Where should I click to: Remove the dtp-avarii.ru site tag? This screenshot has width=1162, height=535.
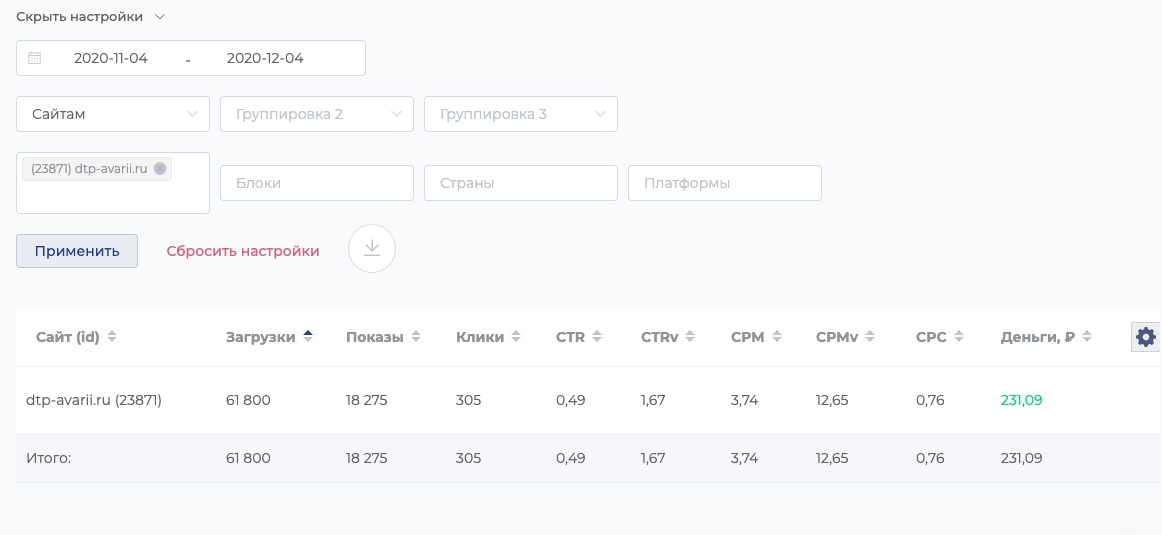(160, 168)
